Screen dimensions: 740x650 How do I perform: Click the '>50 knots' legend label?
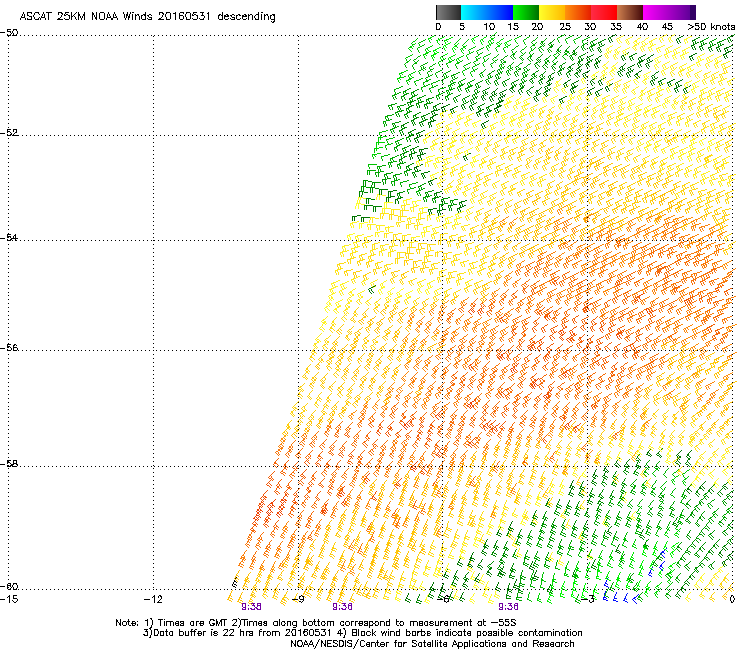pos(711,27)
